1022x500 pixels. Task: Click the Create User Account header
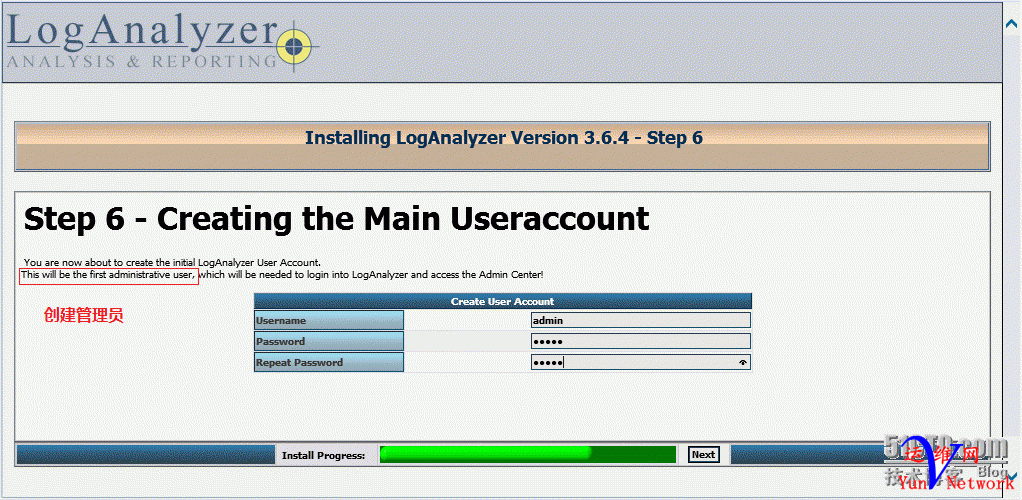pos(503,301)
